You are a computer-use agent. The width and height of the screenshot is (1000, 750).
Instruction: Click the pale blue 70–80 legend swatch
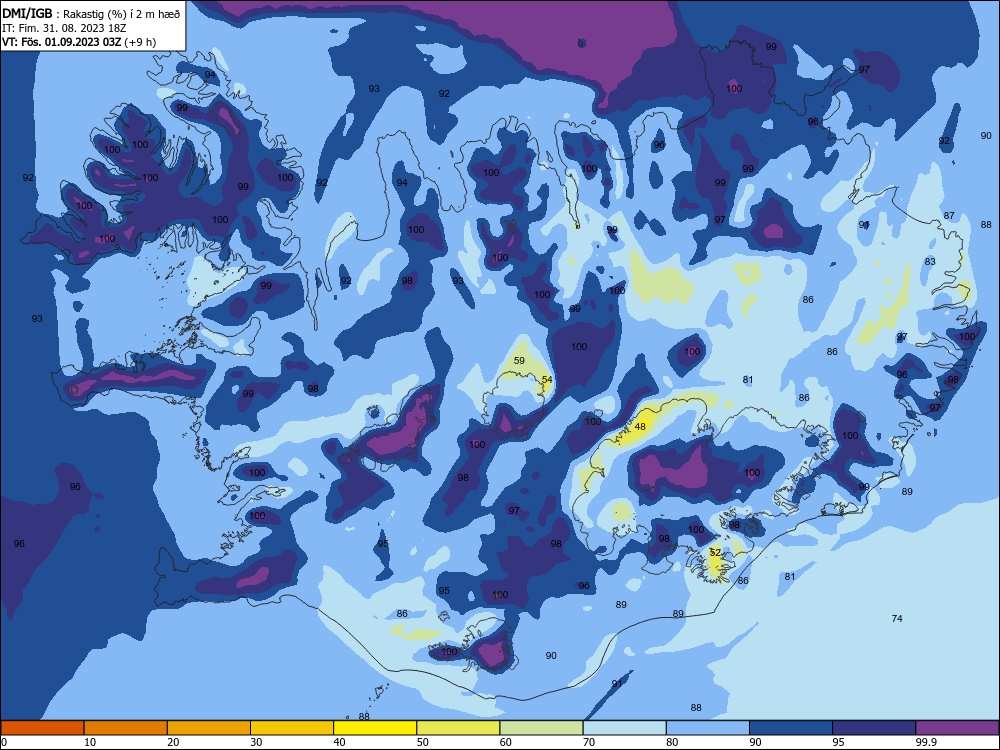coord(624,728)
